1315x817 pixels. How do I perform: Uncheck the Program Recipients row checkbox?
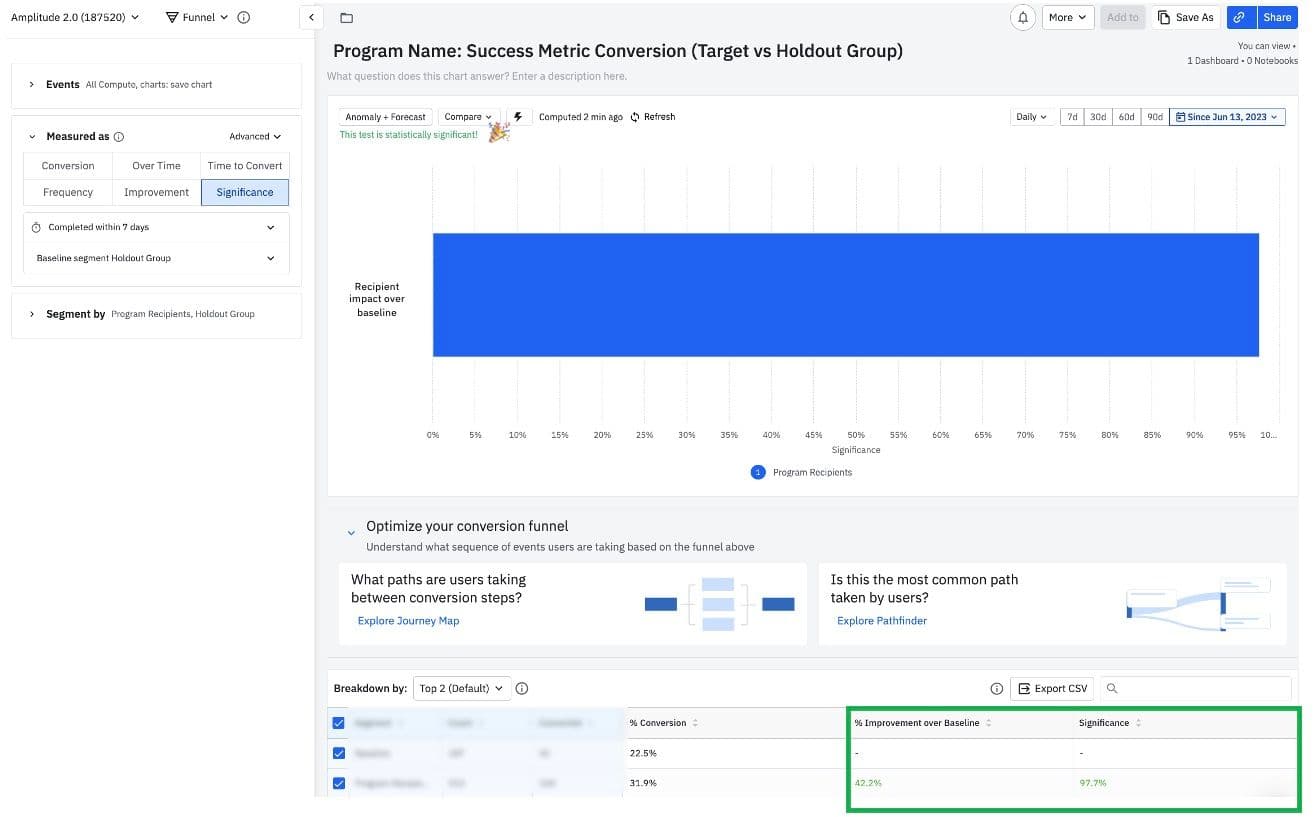(x=338, y=783)
